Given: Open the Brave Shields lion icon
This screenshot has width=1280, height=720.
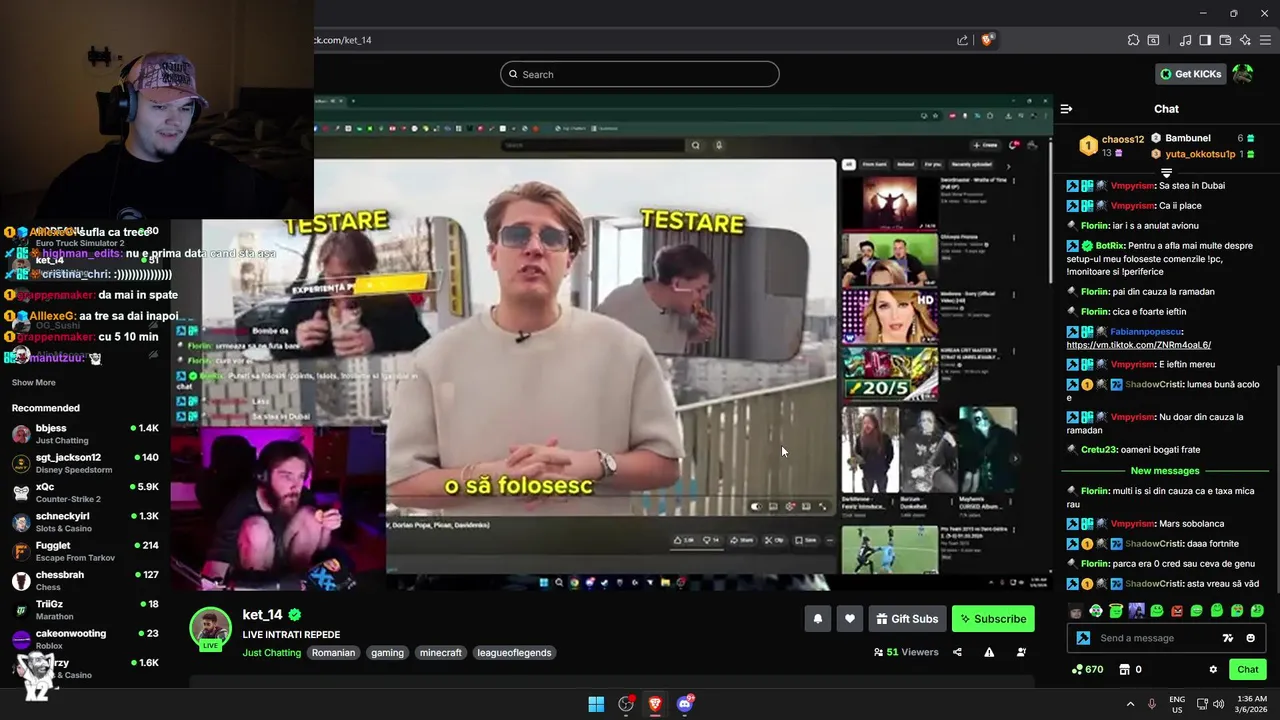Looking at the screenshot, I should 987,40.
